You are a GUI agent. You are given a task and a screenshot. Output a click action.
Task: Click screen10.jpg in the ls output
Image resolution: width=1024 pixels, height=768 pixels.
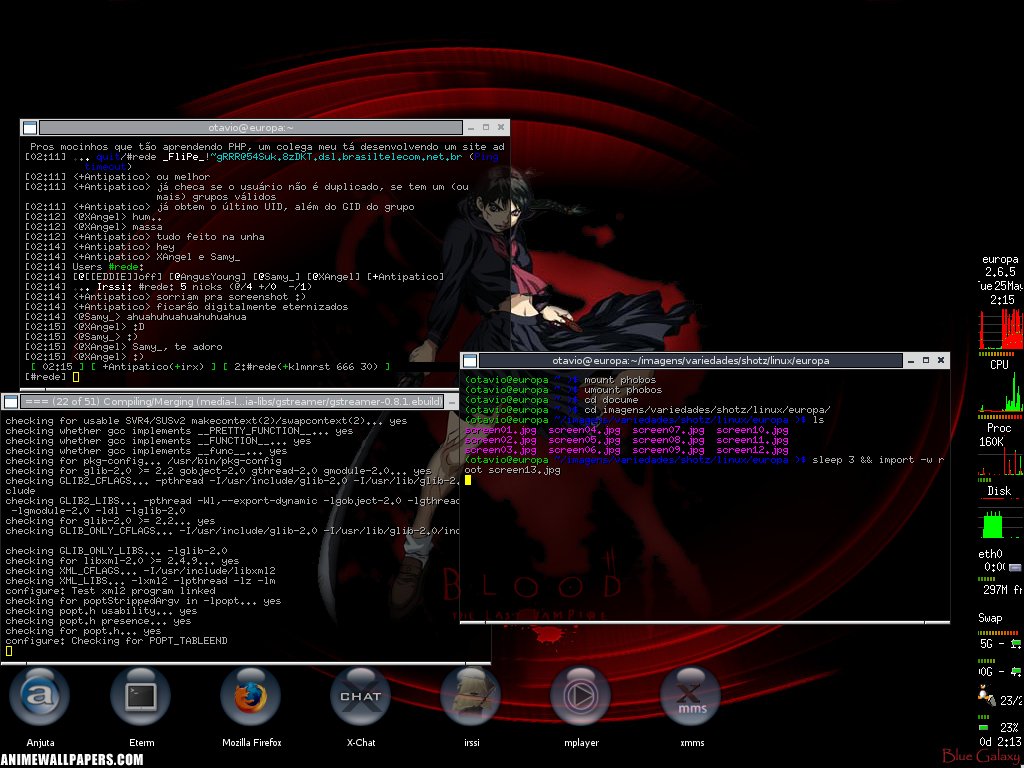[x=752, y=430]
